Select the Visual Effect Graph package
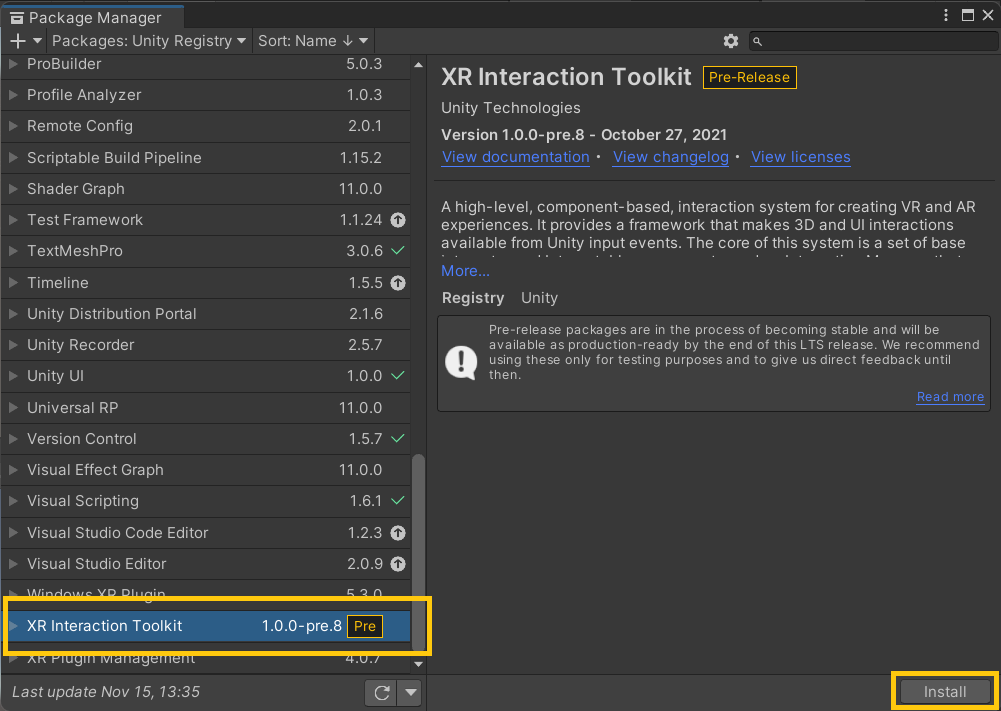Image resolution: width=1001 pixels, height=711 pixels. [x=206, y=470]
